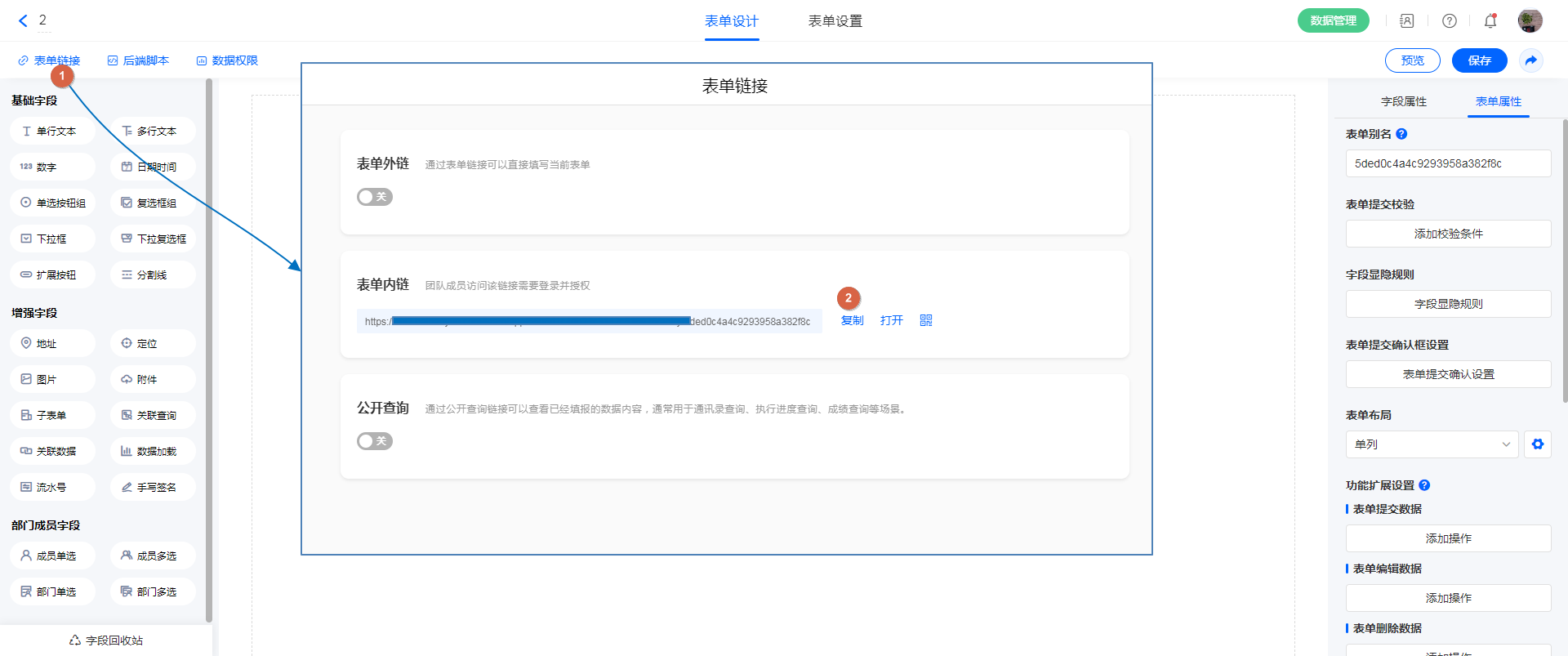Click help icon beside 表单别名

click(x=1401, y=134)
